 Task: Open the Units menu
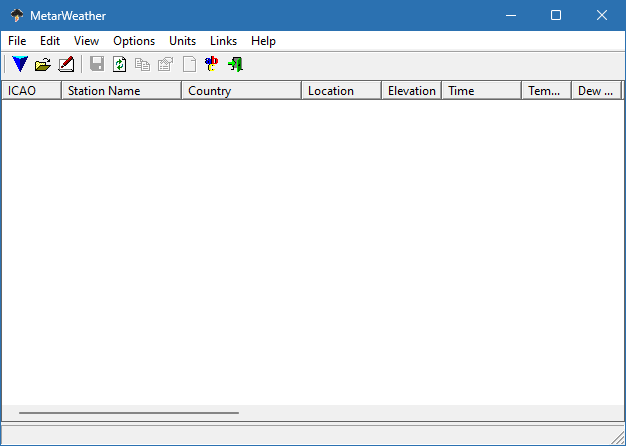(x=183, y=41)
